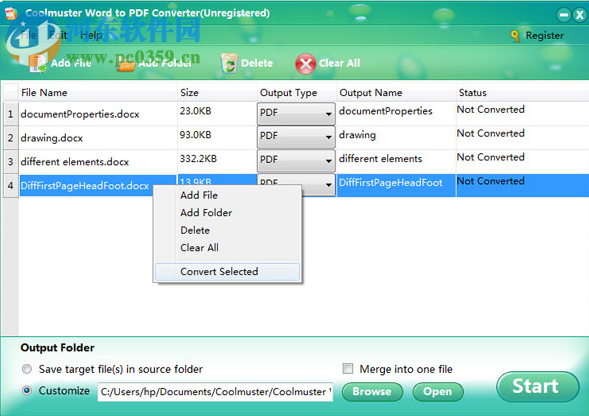Click the output folder path field

tap(215, 392)
